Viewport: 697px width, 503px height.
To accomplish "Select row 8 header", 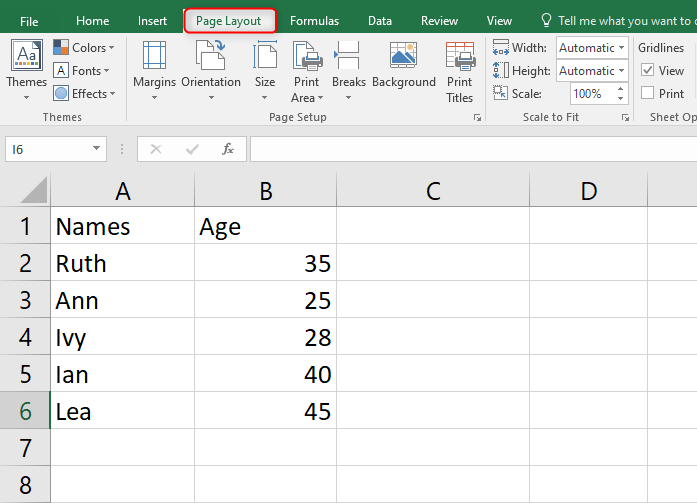I will pyautogui.click(x=25, y=484).
